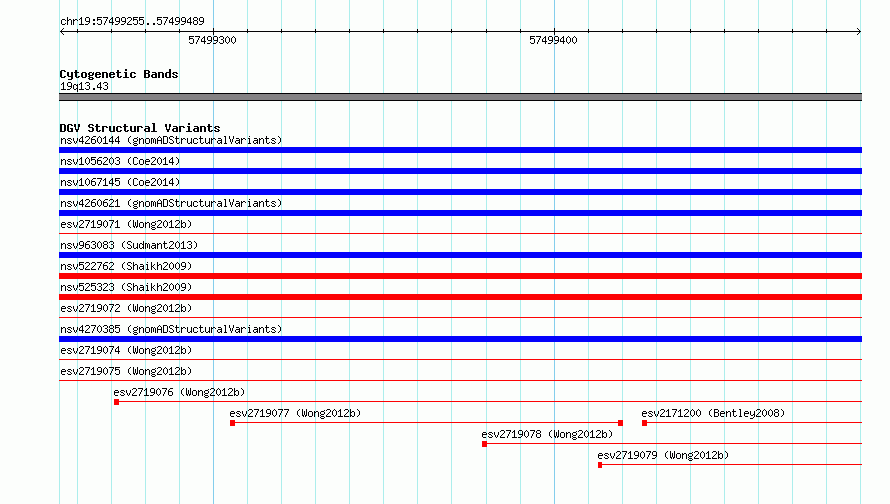The image size is (890, 504).
Task: Click the red end marker of esv2719077
Action: click(x=620, y=423)
